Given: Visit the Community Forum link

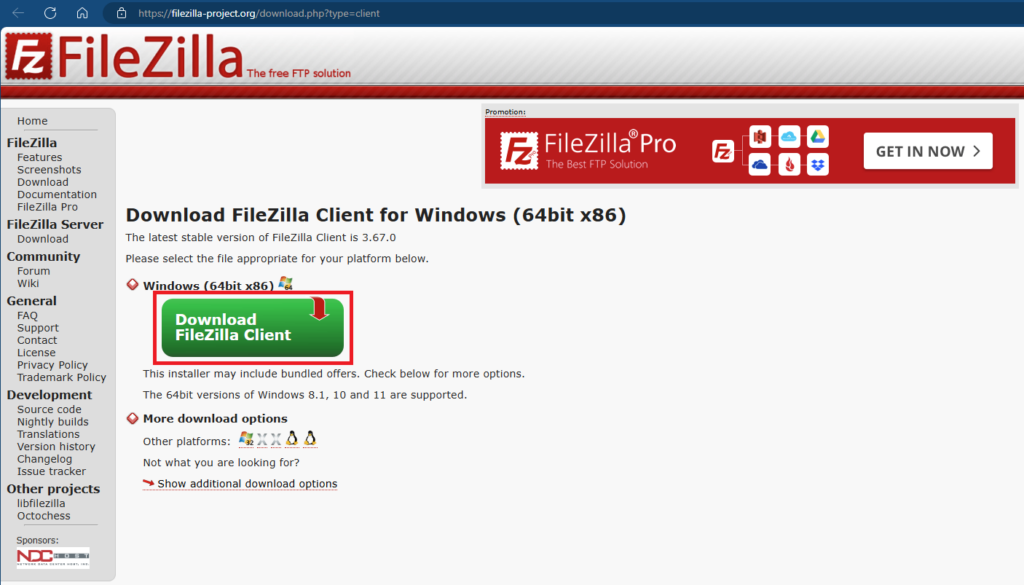Looking at the screenshot, I should coord(33,271).
